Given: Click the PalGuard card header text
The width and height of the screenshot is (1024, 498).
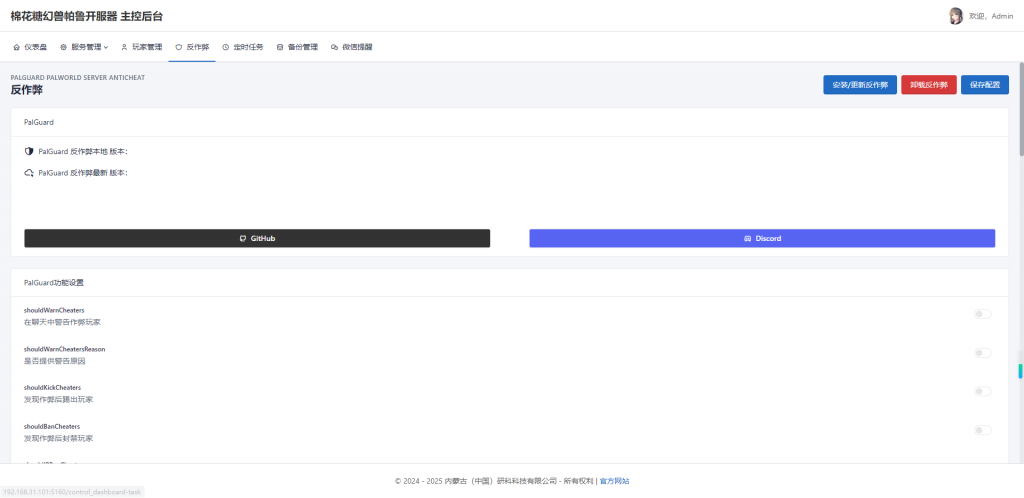Looking at the screenshot, I should [39, 122].
